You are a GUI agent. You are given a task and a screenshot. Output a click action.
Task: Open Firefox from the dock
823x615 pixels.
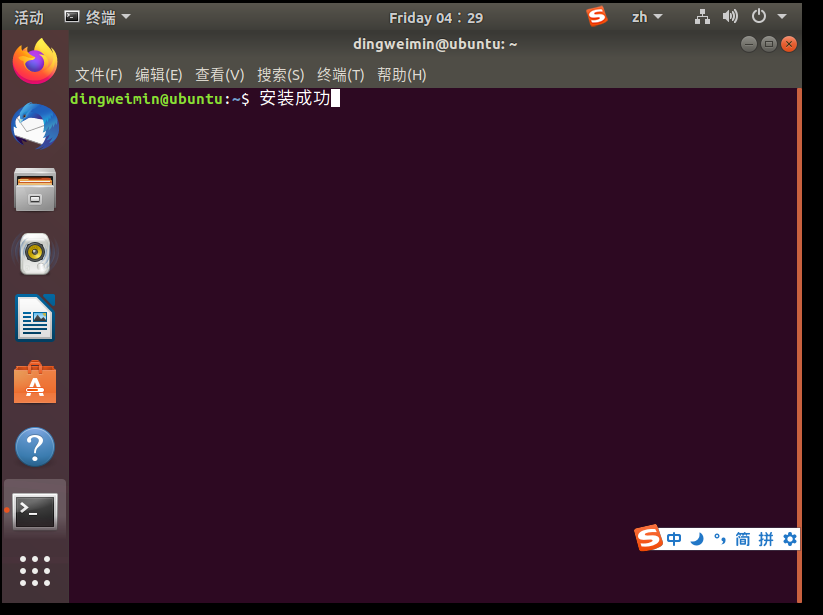tap(35, 62)
